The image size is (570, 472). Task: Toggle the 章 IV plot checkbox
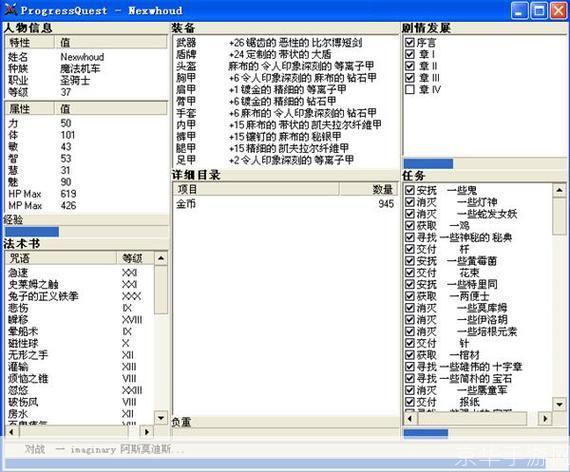click(x=410, y=89)
